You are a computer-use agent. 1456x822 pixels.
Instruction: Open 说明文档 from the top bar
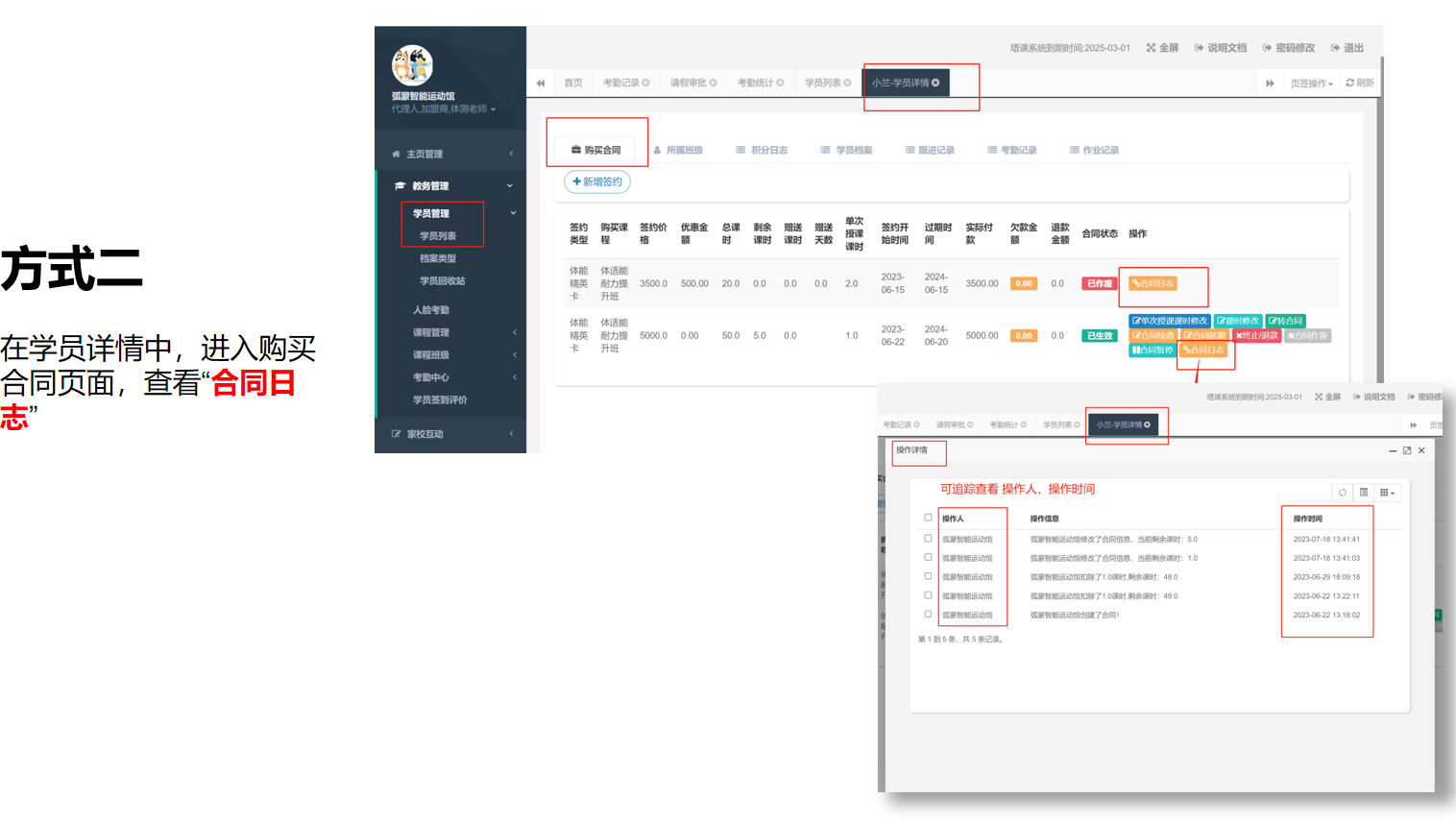point(1221,48)
